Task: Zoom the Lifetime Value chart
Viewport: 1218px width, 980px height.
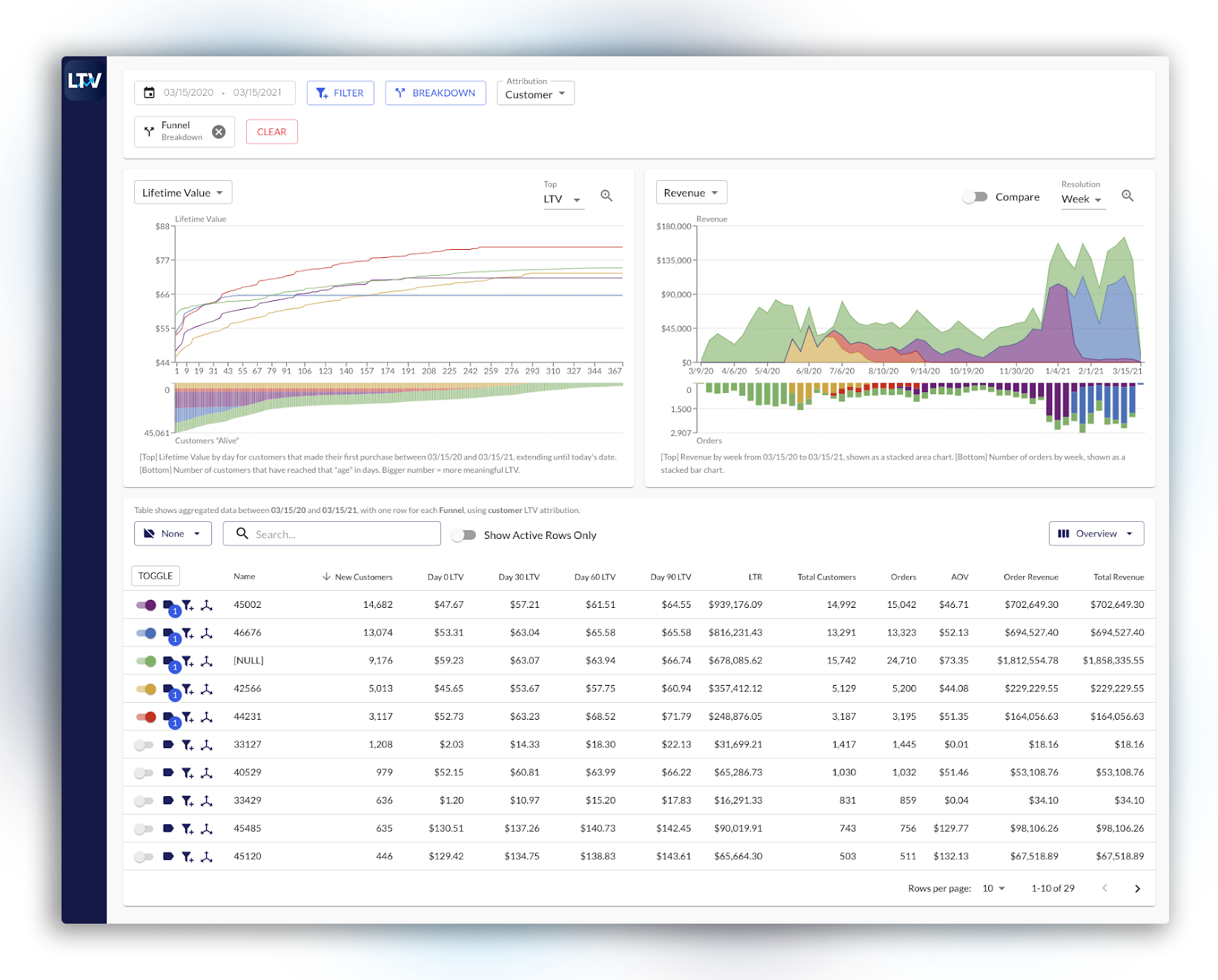Action: click(x=606, y=196)
